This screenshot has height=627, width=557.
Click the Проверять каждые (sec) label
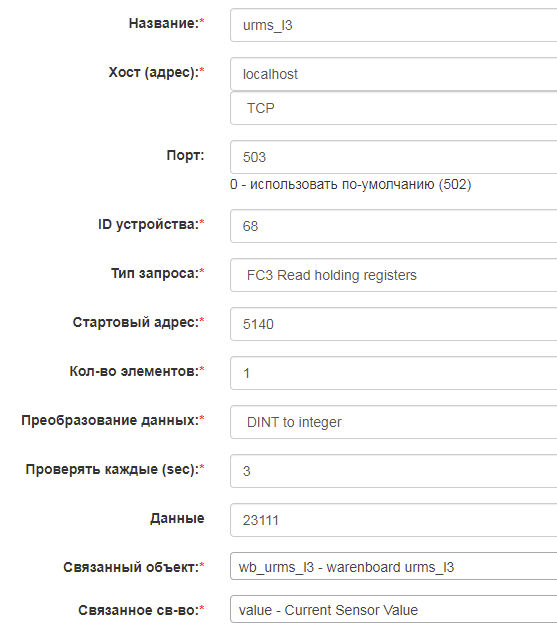[x=115, y=469]
